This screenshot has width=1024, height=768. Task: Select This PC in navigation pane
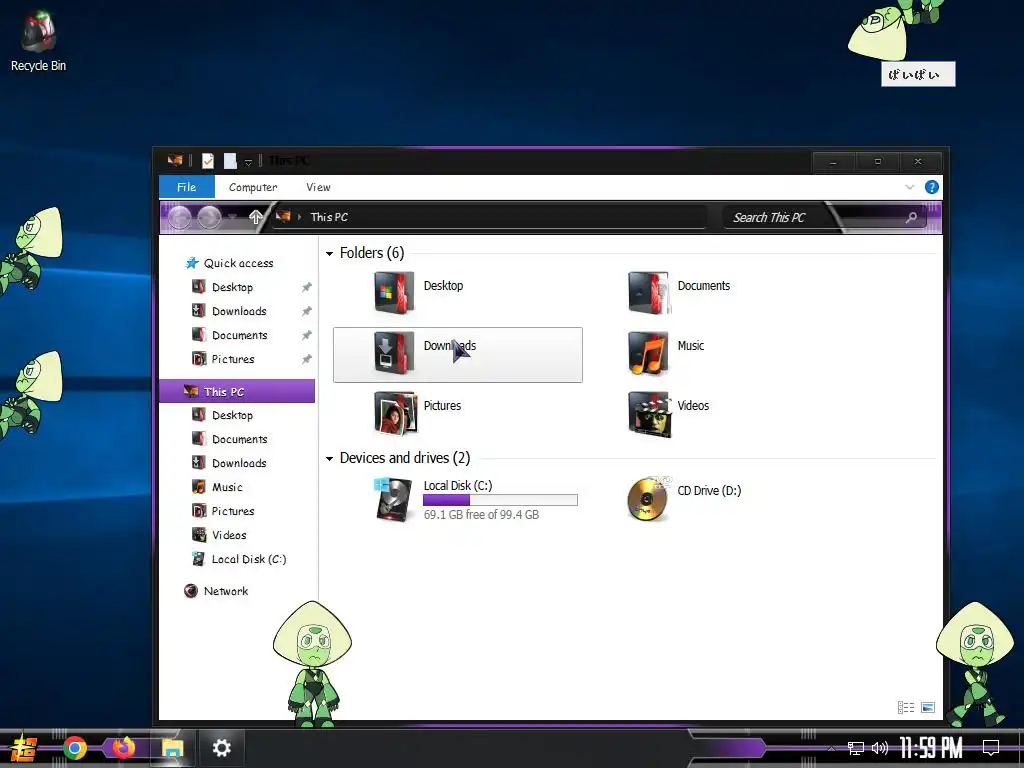tap(237, 391)
